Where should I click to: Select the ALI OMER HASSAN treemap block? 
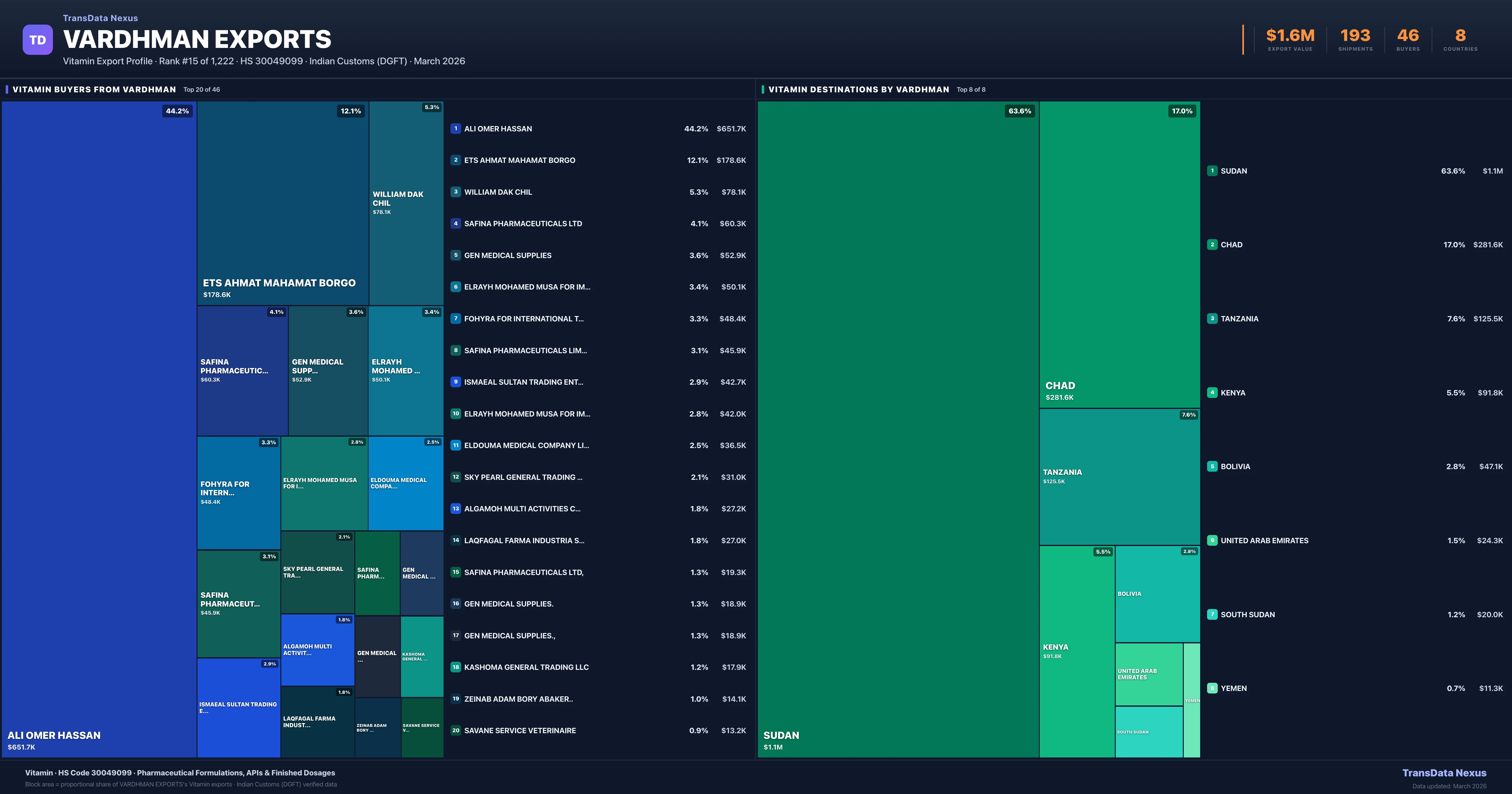click(x=99, y=429)
